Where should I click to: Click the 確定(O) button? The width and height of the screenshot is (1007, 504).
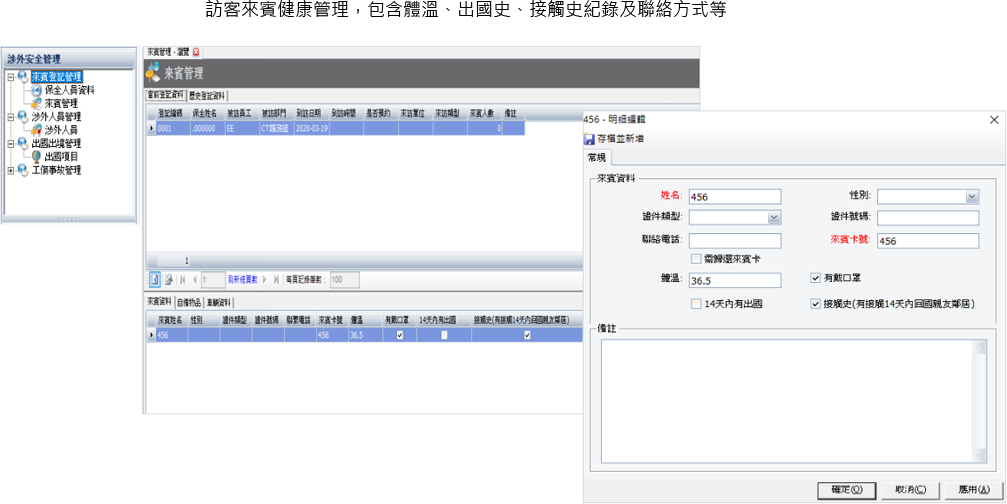846,490
